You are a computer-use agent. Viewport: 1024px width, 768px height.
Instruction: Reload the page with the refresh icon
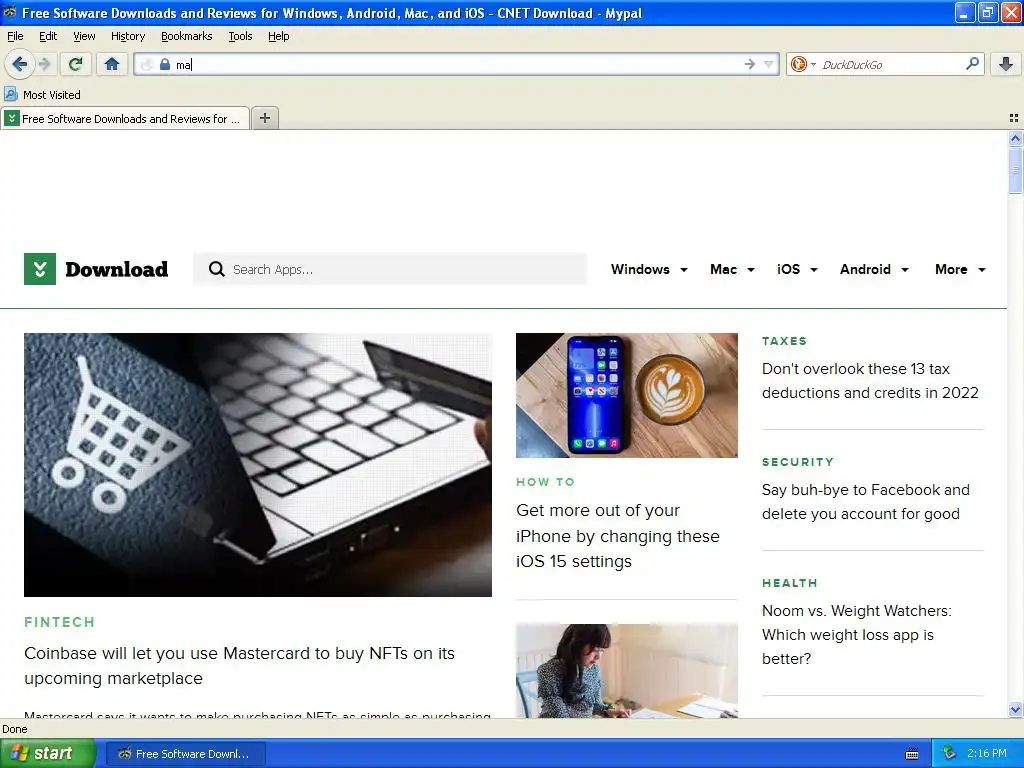[75, 64]
